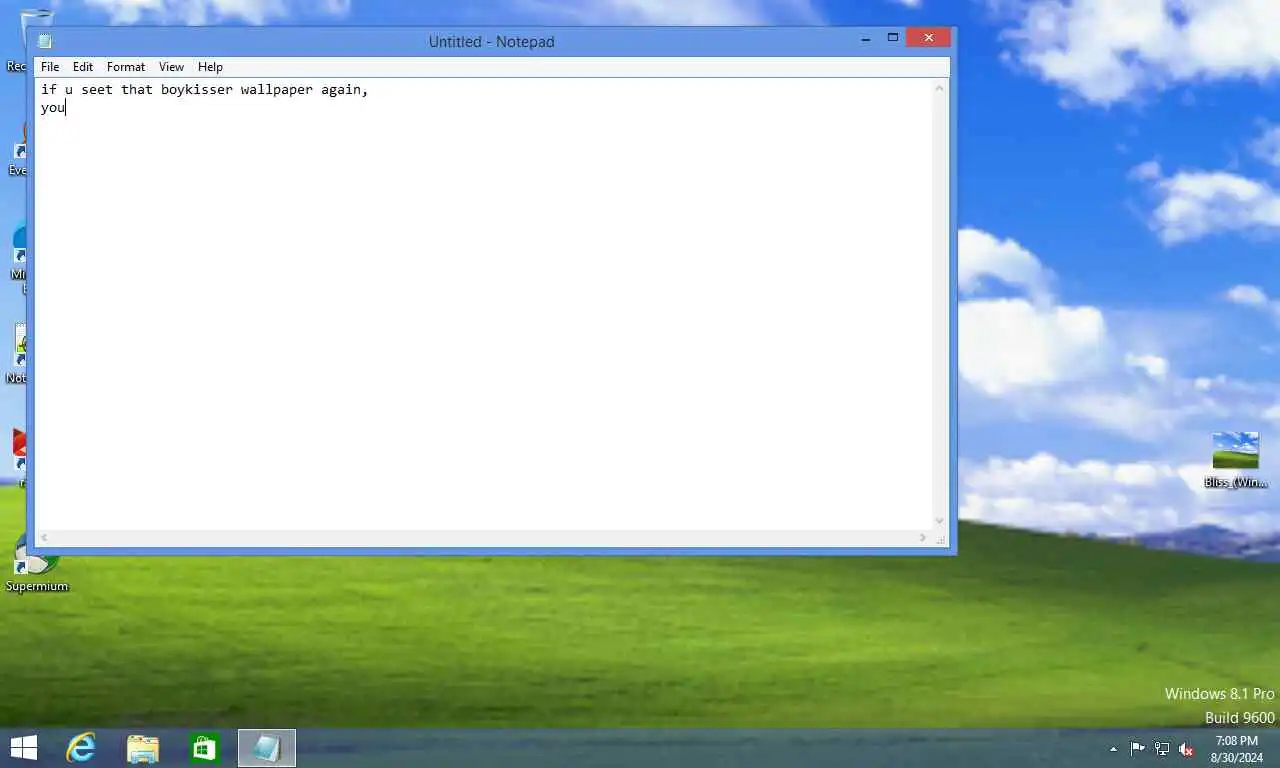Click the Notepad taskbar button
Screen dimensions: 1280x768
pyautogui.click(x=267, y=748)
